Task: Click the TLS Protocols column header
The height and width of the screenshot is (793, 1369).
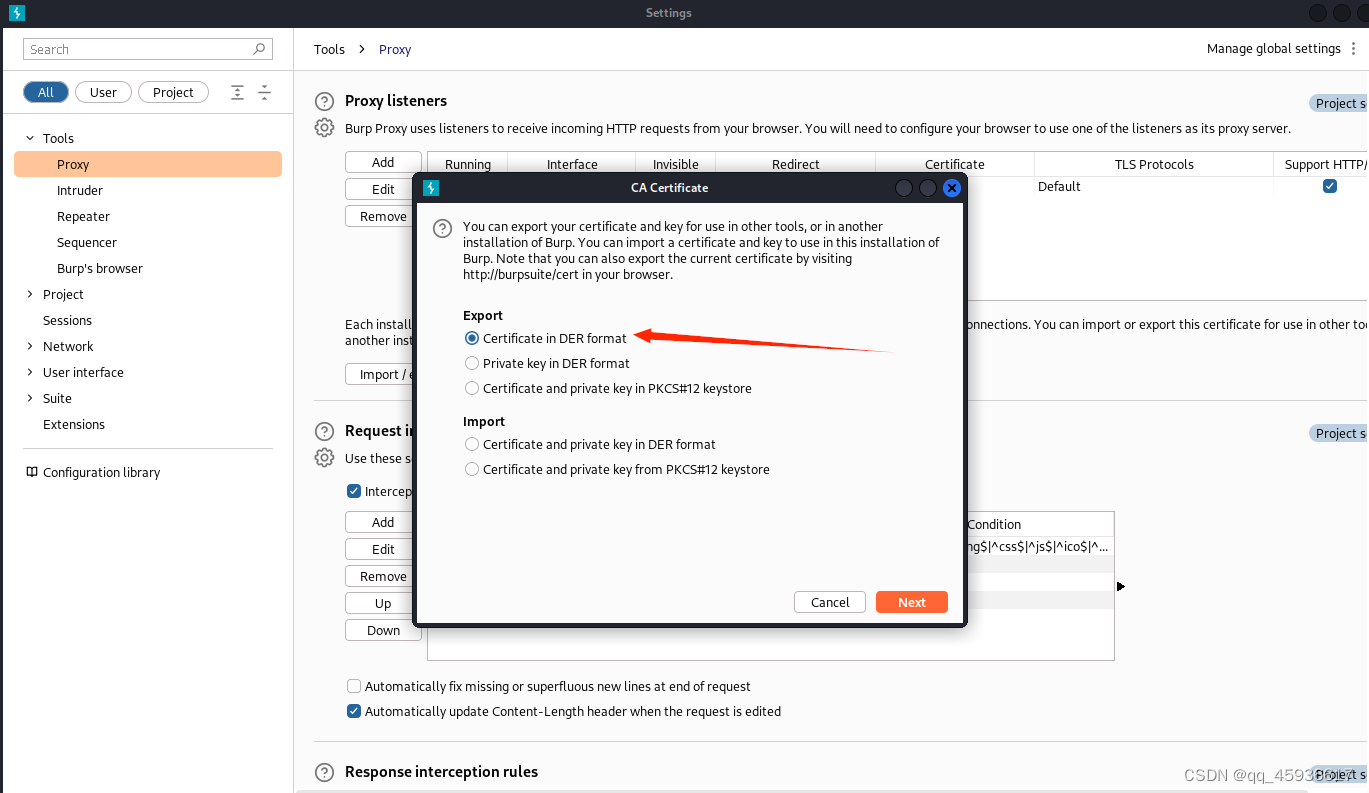Action: click(1154, 164)
